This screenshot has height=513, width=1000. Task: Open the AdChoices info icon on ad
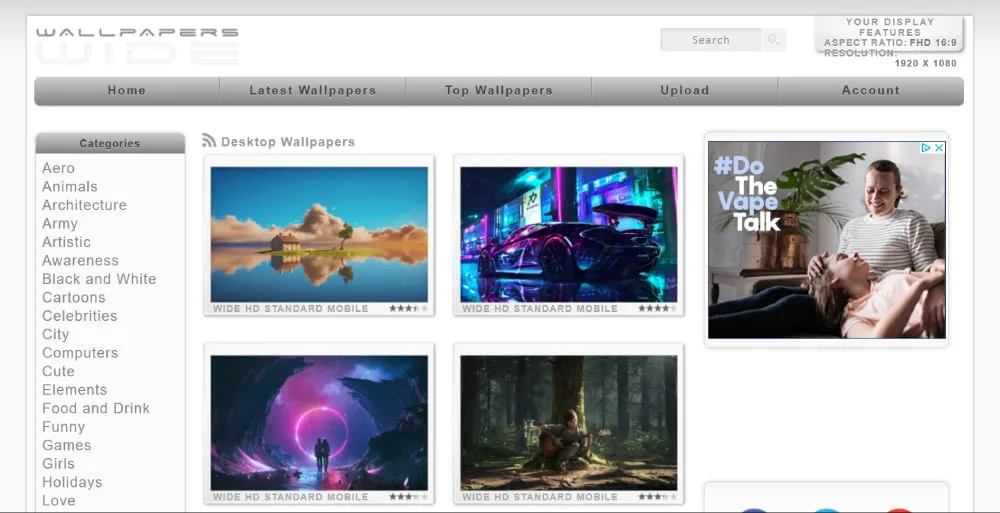point(927,147)
